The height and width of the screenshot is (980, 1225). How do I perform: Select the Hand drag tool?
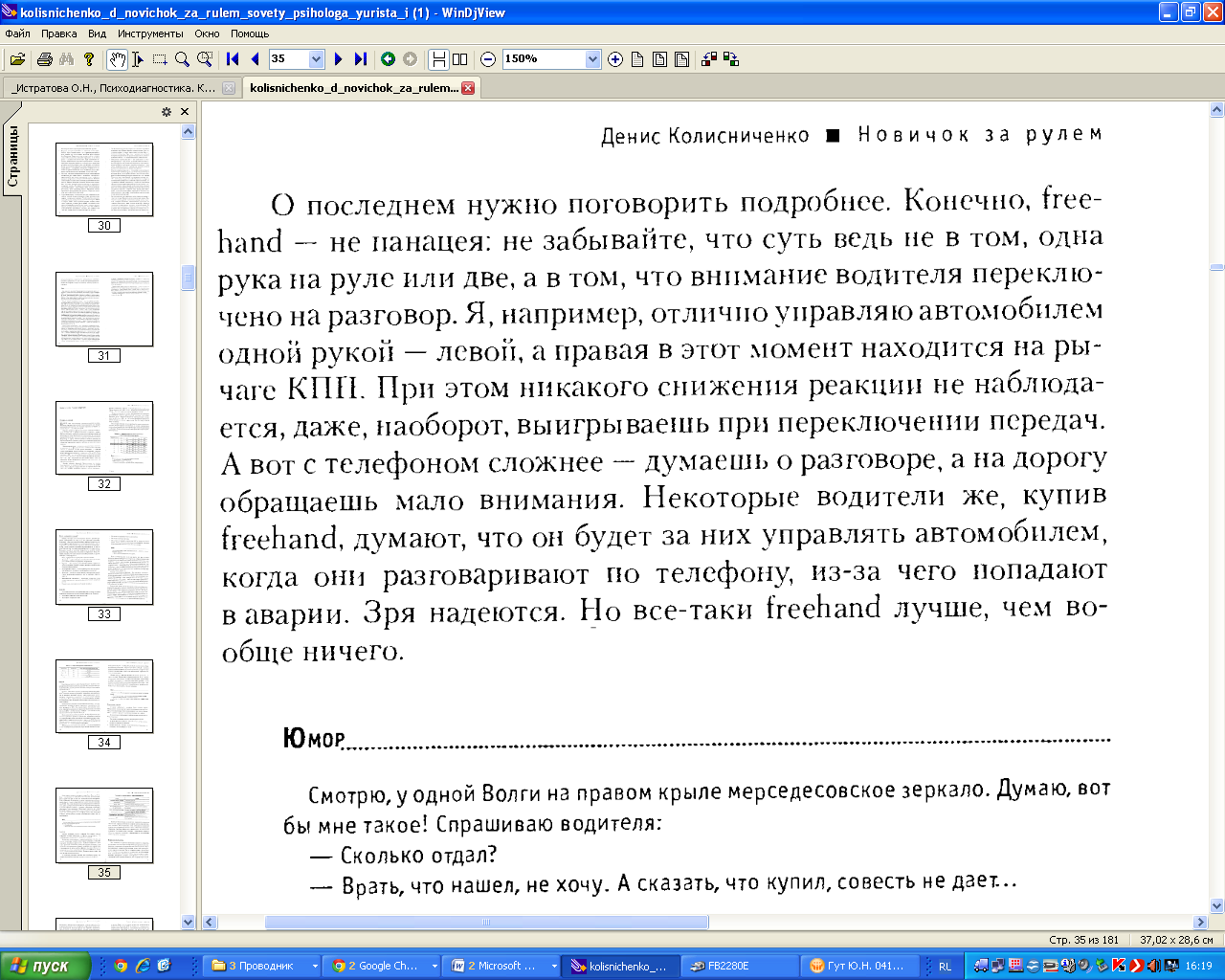pyautogui.click(x=117, y=59)
